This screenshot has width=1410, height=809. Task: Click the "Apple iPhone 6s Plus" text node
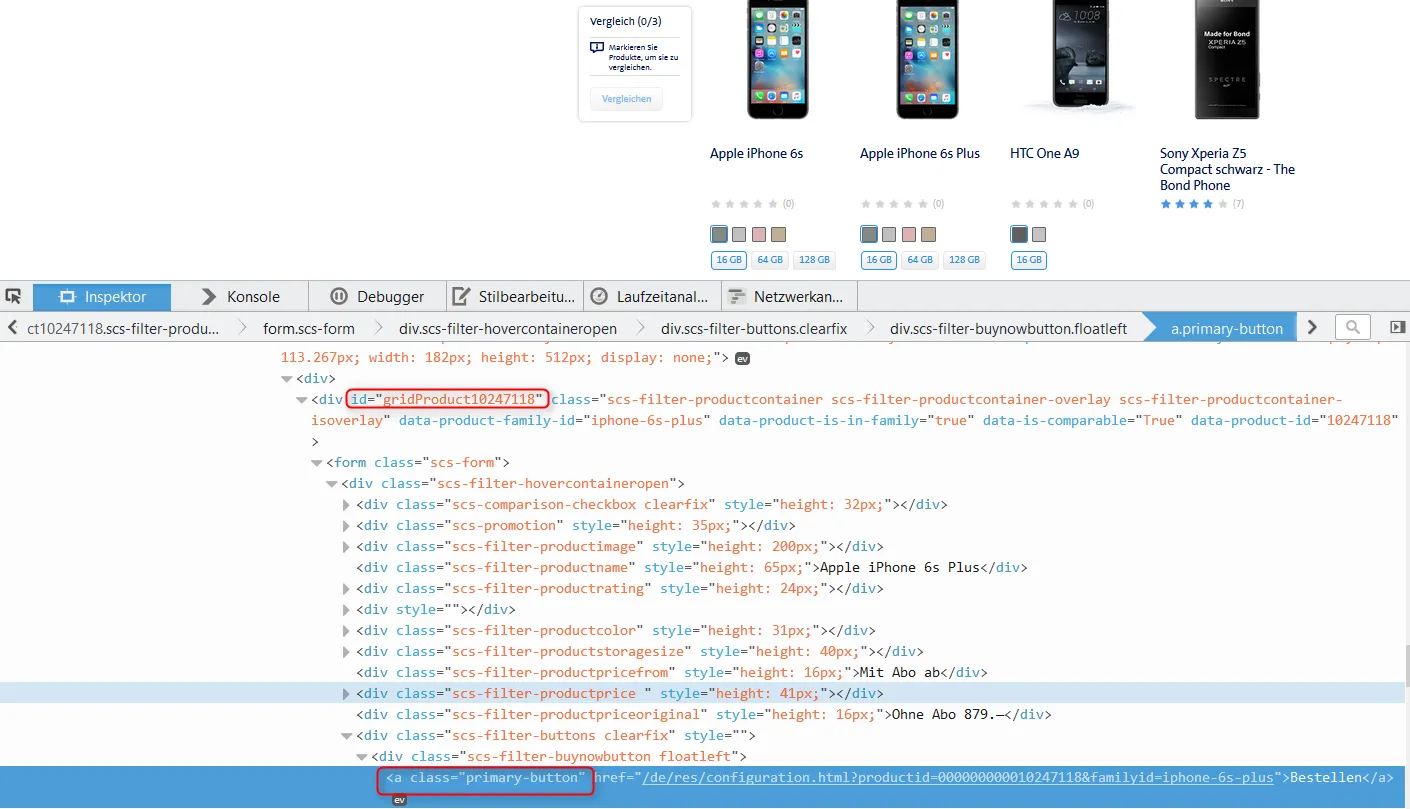coord(899,568)
